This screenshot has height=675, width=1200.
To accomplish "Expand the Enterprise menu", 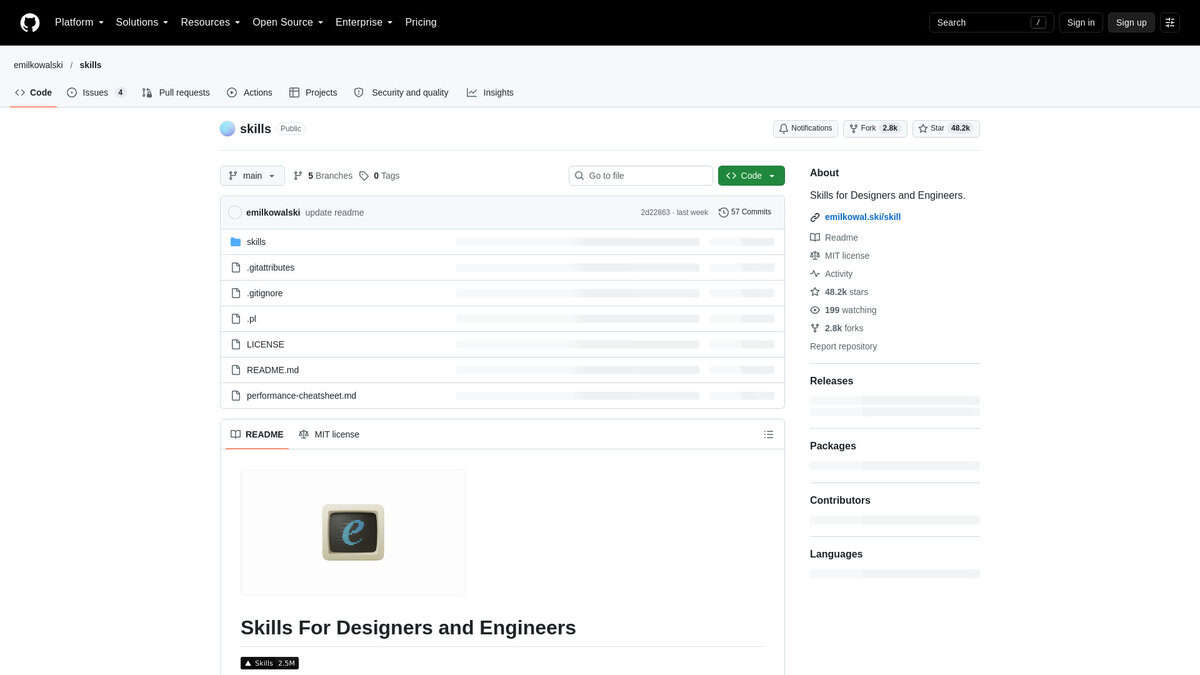I will click(x=364, y=22).
